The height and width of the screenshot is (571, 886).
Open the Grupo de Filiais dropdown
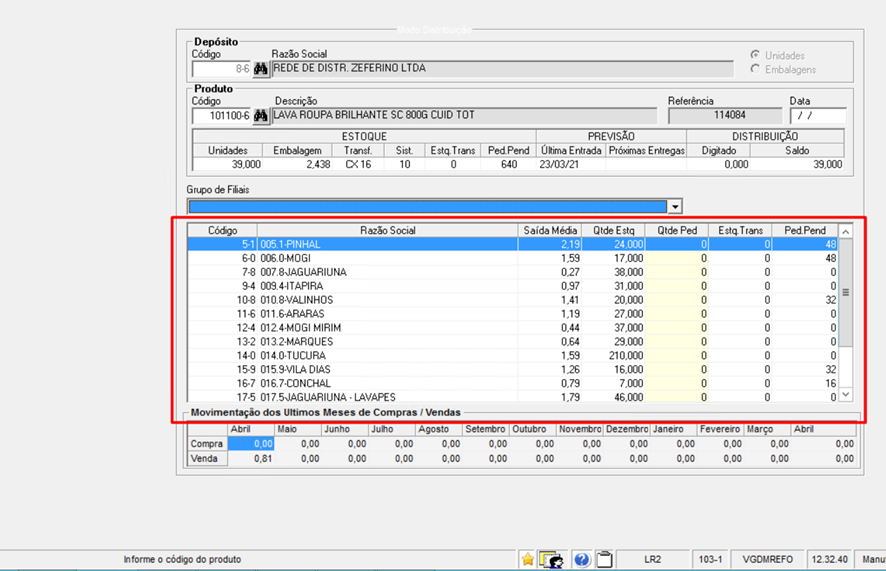(675, 207)
